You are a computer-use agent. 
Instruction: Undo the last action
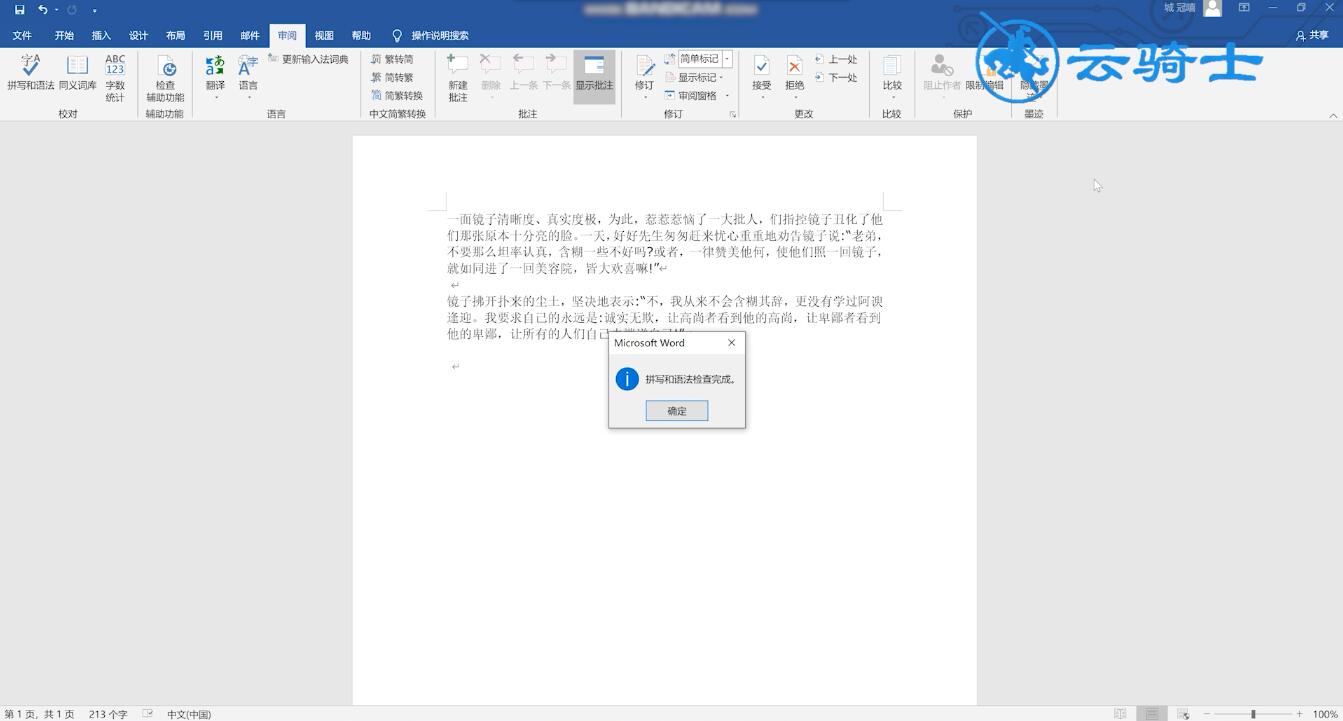point(42,9)
